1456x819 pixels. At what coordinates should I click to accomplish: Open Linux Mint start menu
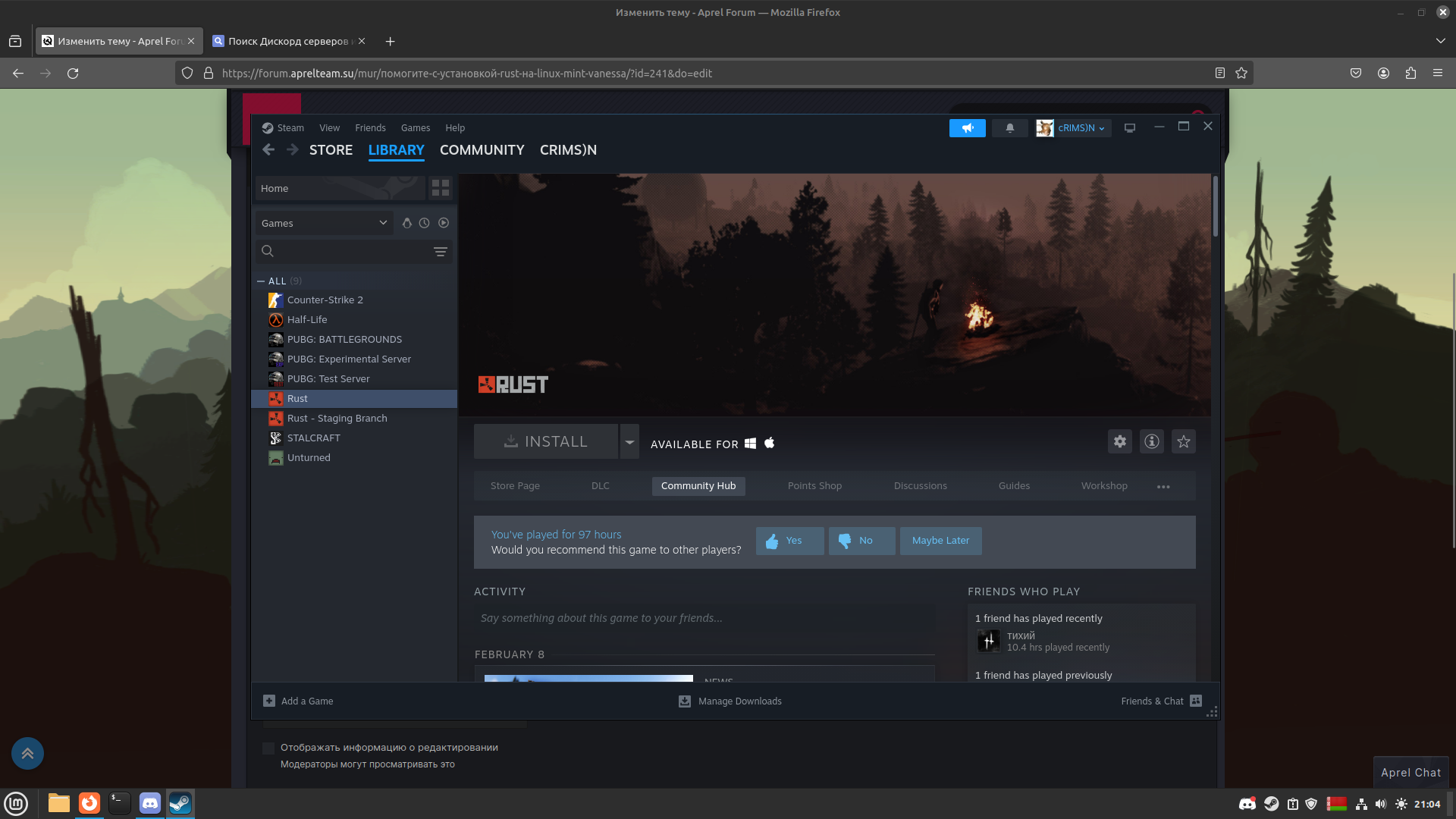[16, 803]
